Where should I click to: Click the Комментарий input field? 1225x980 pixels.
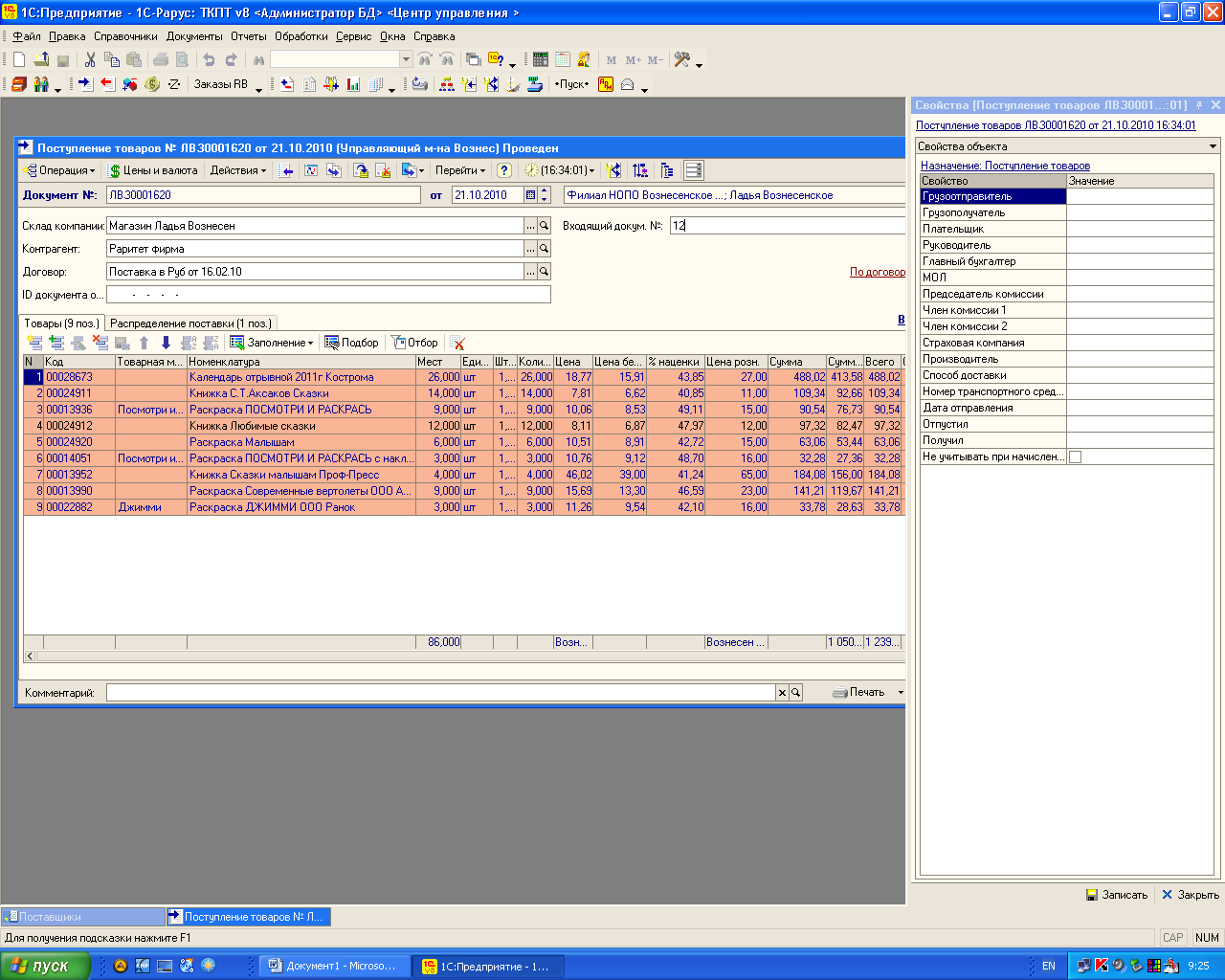440,693
